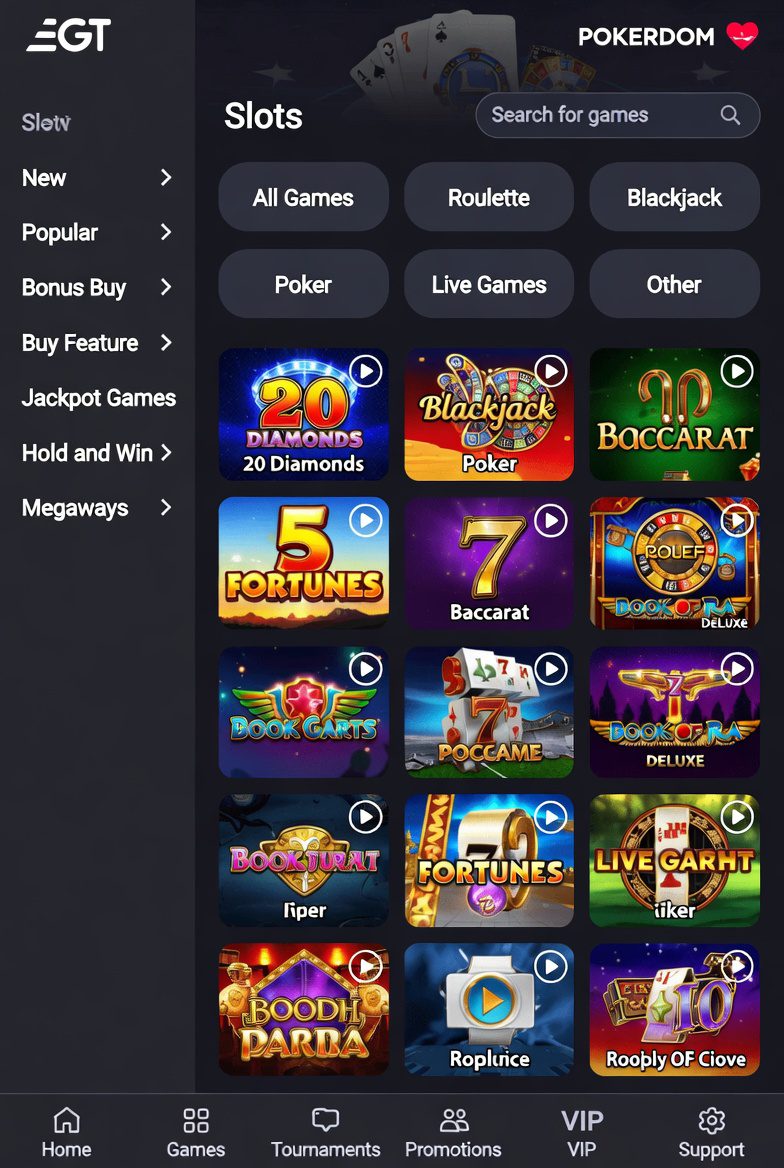Expand the Hold and Win chevron
The width and height of the screenshot is (784, 1168).
click(x=165, y=452)
